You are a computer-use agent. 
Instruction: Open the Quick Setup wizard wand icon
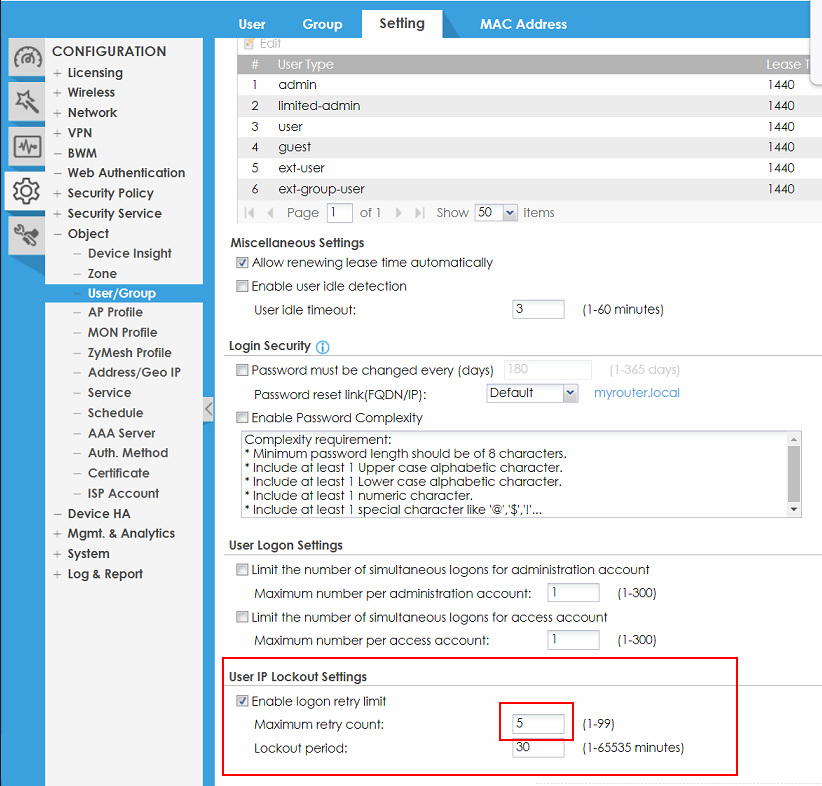pyautogui.click(x=26, y=101)
